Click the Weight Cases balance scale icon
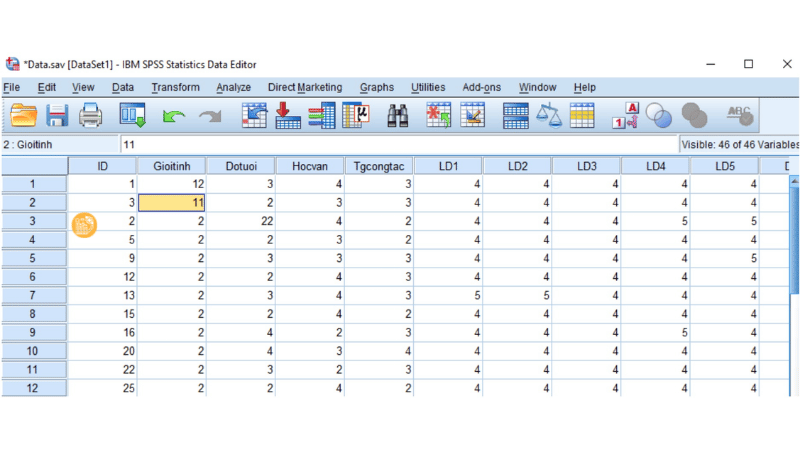Image resolution: width=800 pixels, height=450 pixels. (x=549, y=116)
